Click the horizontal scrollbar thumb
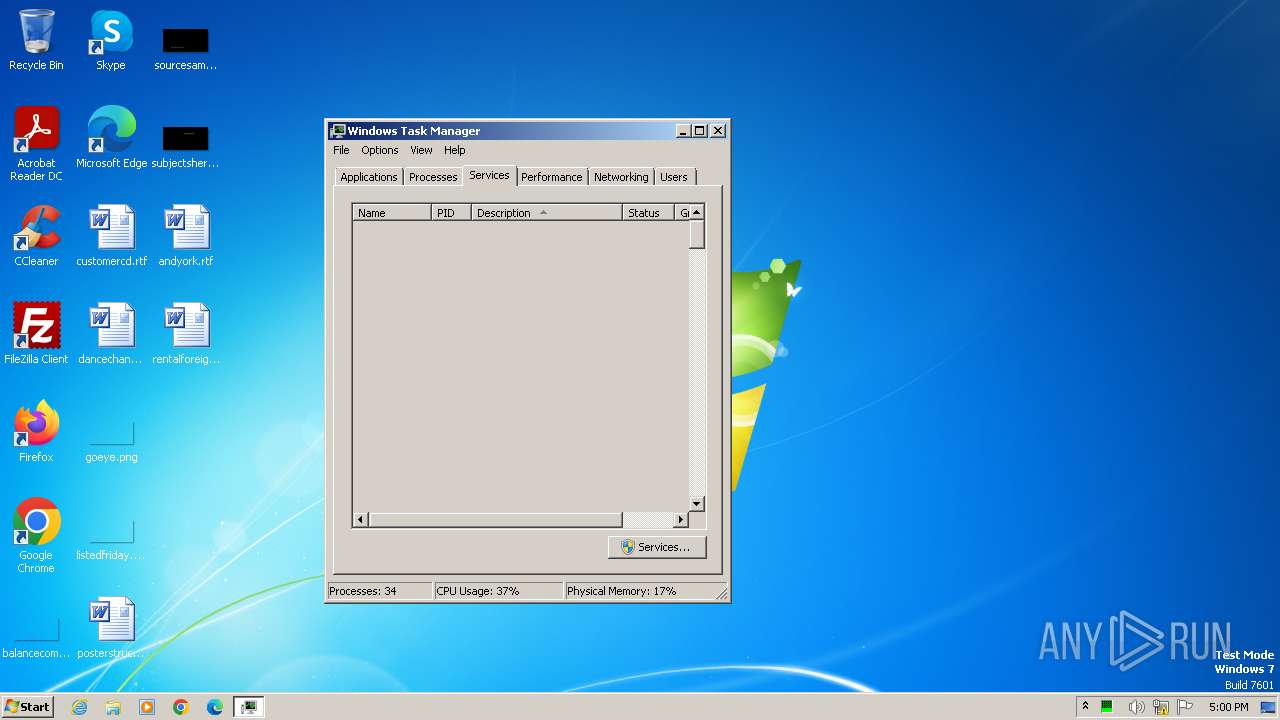 click(x=495, y=520)
